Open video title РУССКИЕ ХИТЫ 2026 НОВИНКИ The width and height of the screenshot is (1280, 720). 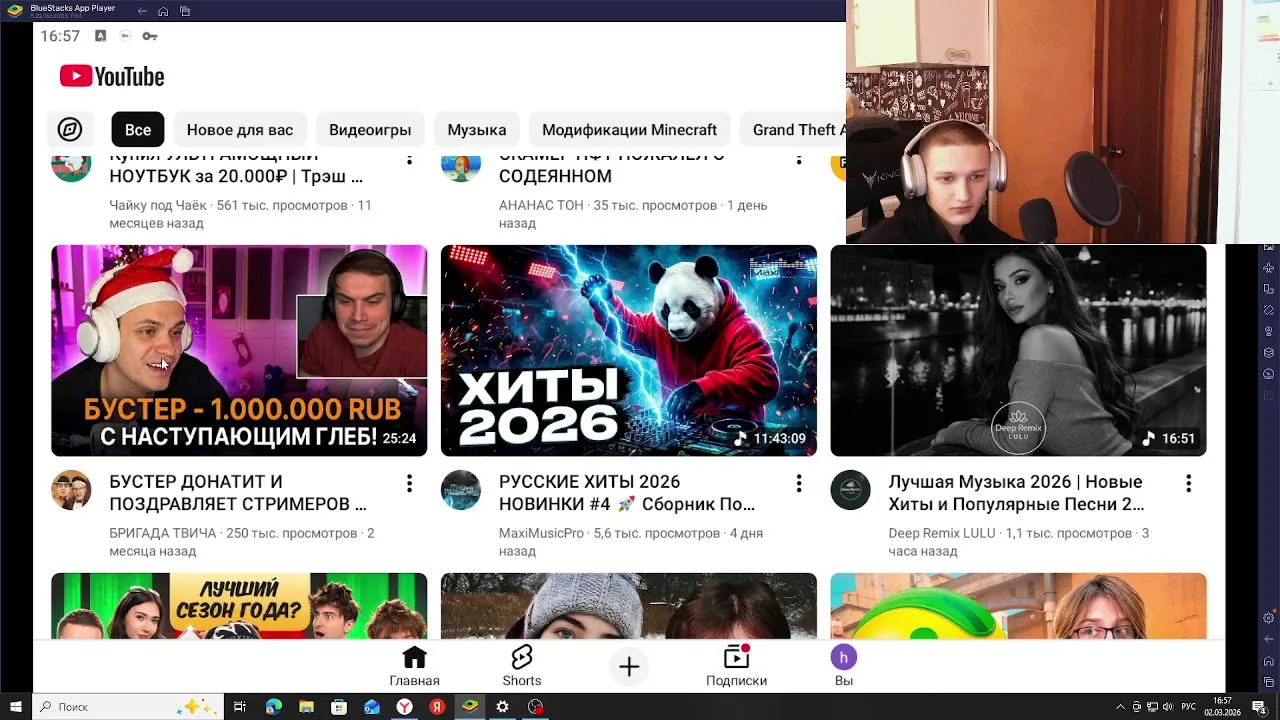click(x=627, y=493)
